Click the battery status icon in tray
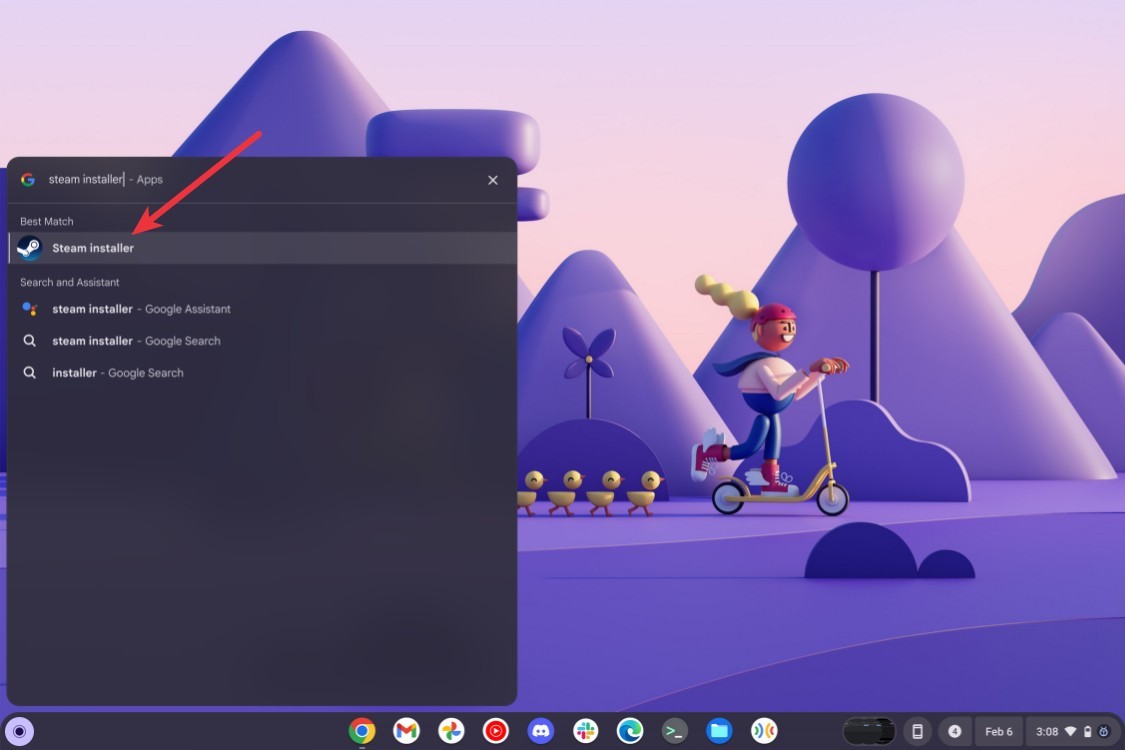Viewport: 1125px width, 750px height. click(x=1088, y=731)
